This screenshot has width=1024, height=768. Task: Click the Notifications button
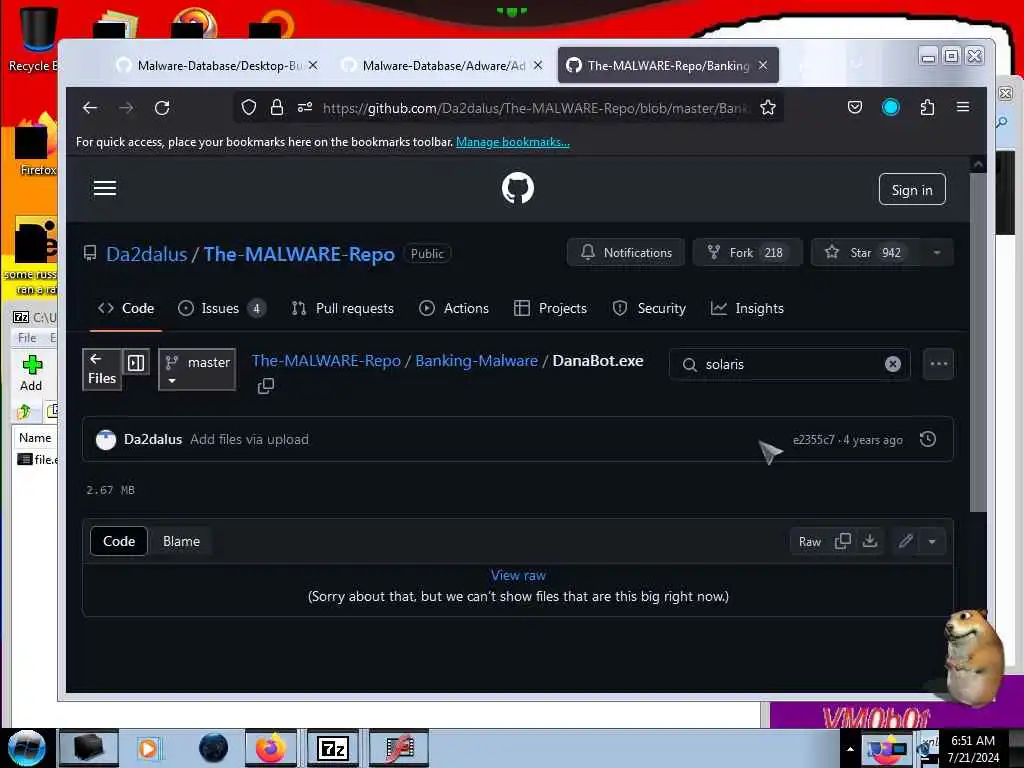click(626, 253)
